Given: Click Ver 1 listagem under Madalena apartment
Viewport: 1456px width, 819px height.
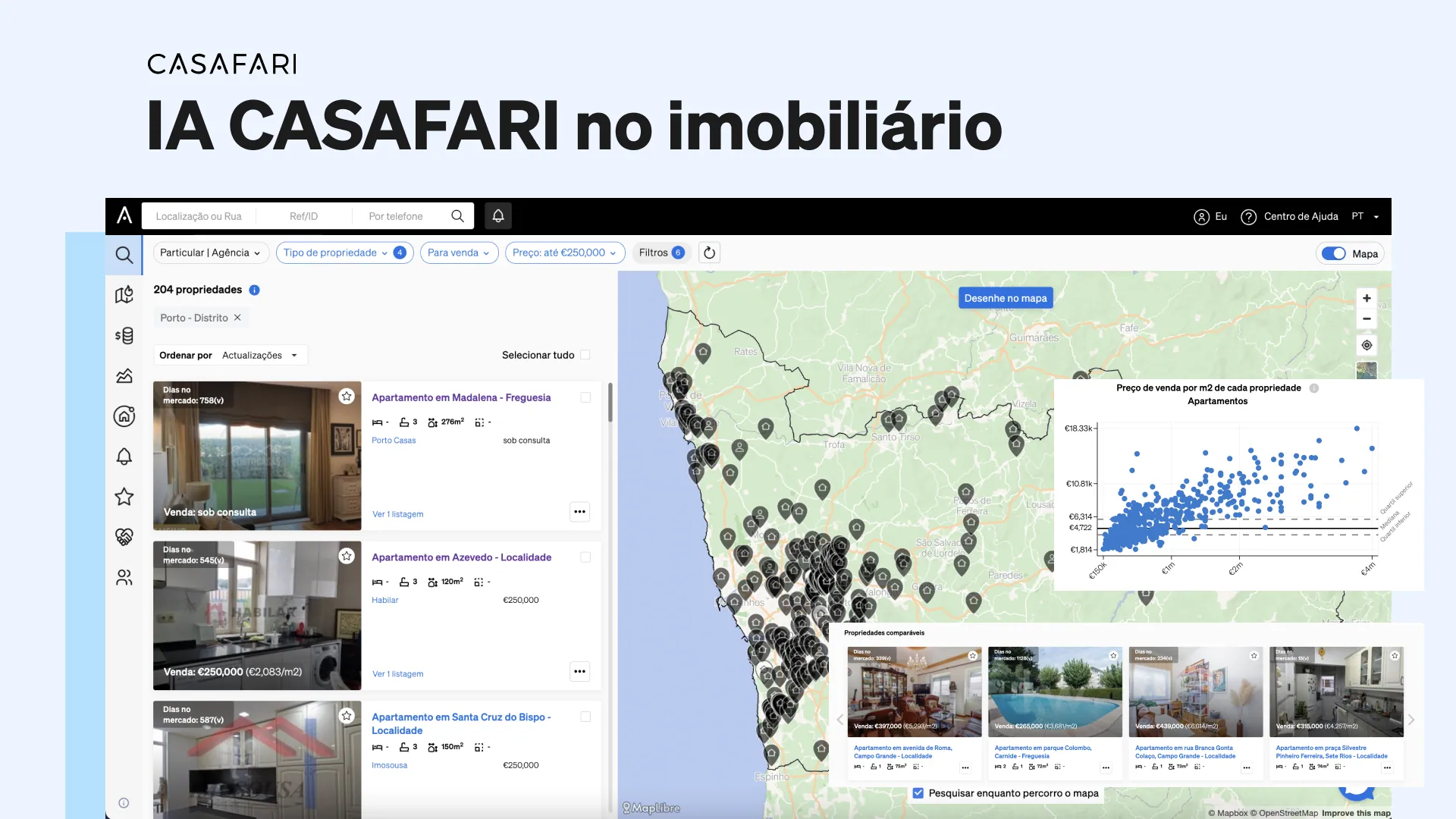Looking at the screenshot, I should 397,514.
